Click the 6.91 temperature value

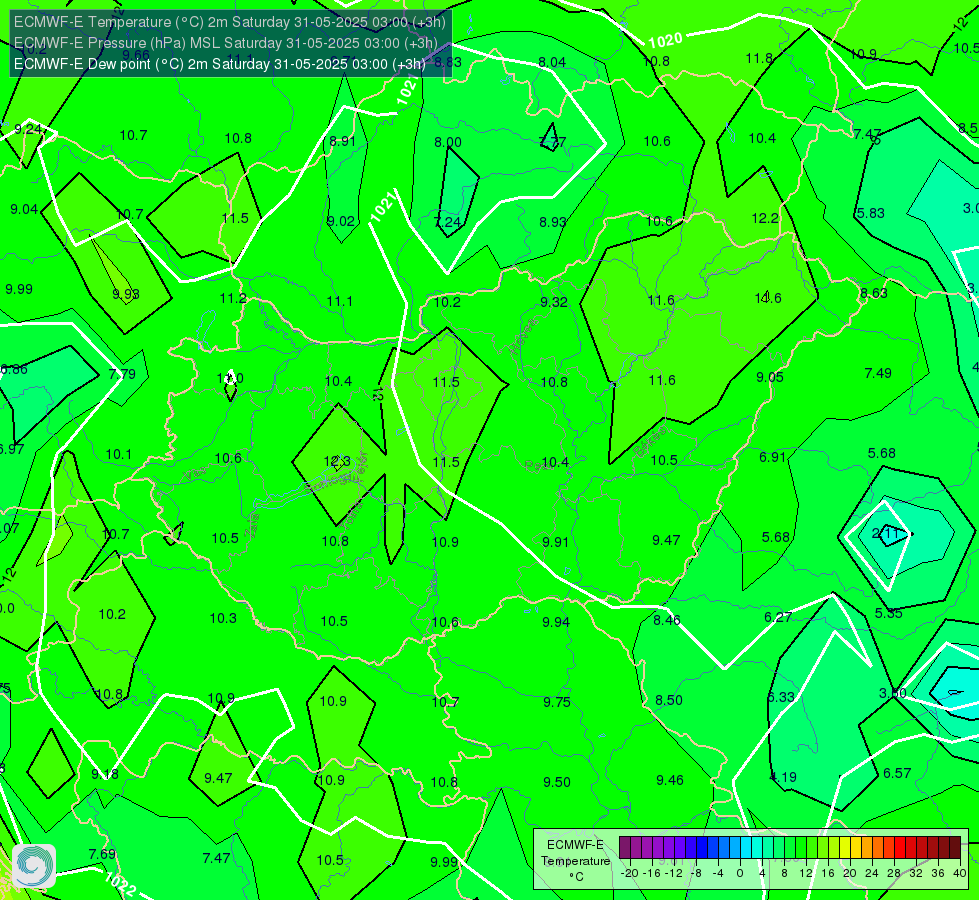(772, 457)
